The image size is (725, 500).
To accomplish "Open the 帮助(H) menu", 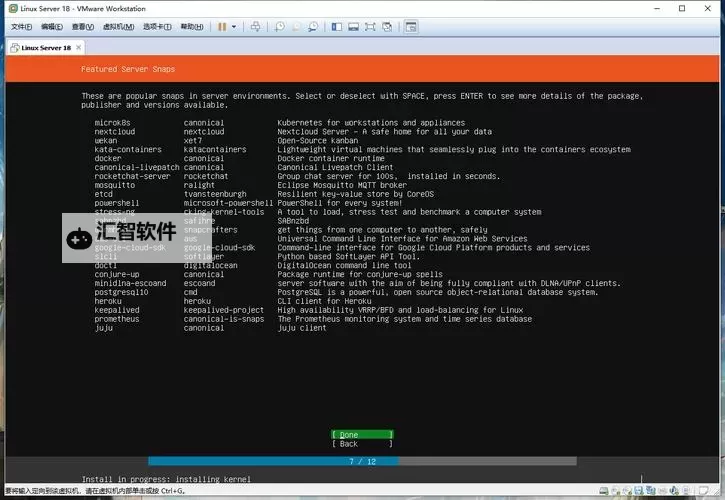I will pyautogui.click(x=192, y=27).
